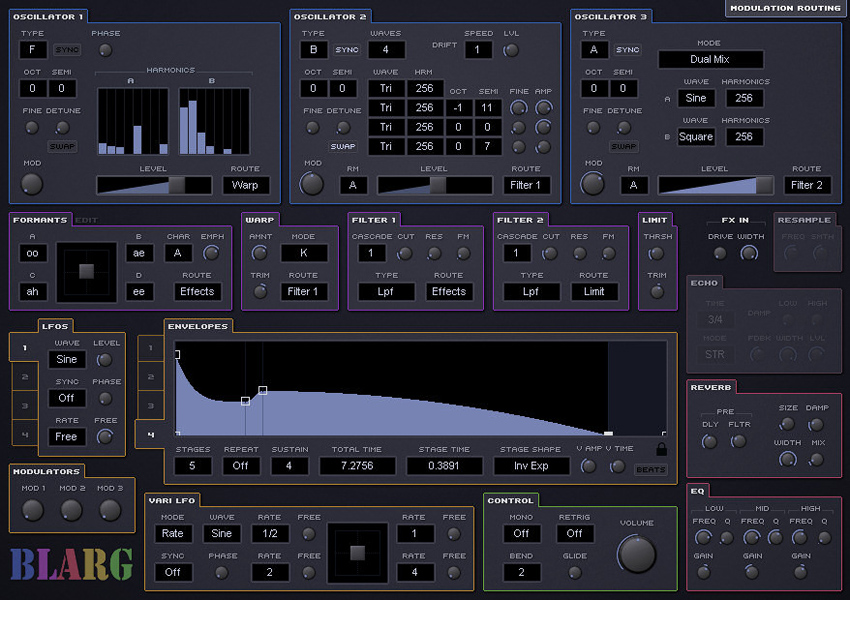Click the Formants Edit button

click(x=87, y=220)
